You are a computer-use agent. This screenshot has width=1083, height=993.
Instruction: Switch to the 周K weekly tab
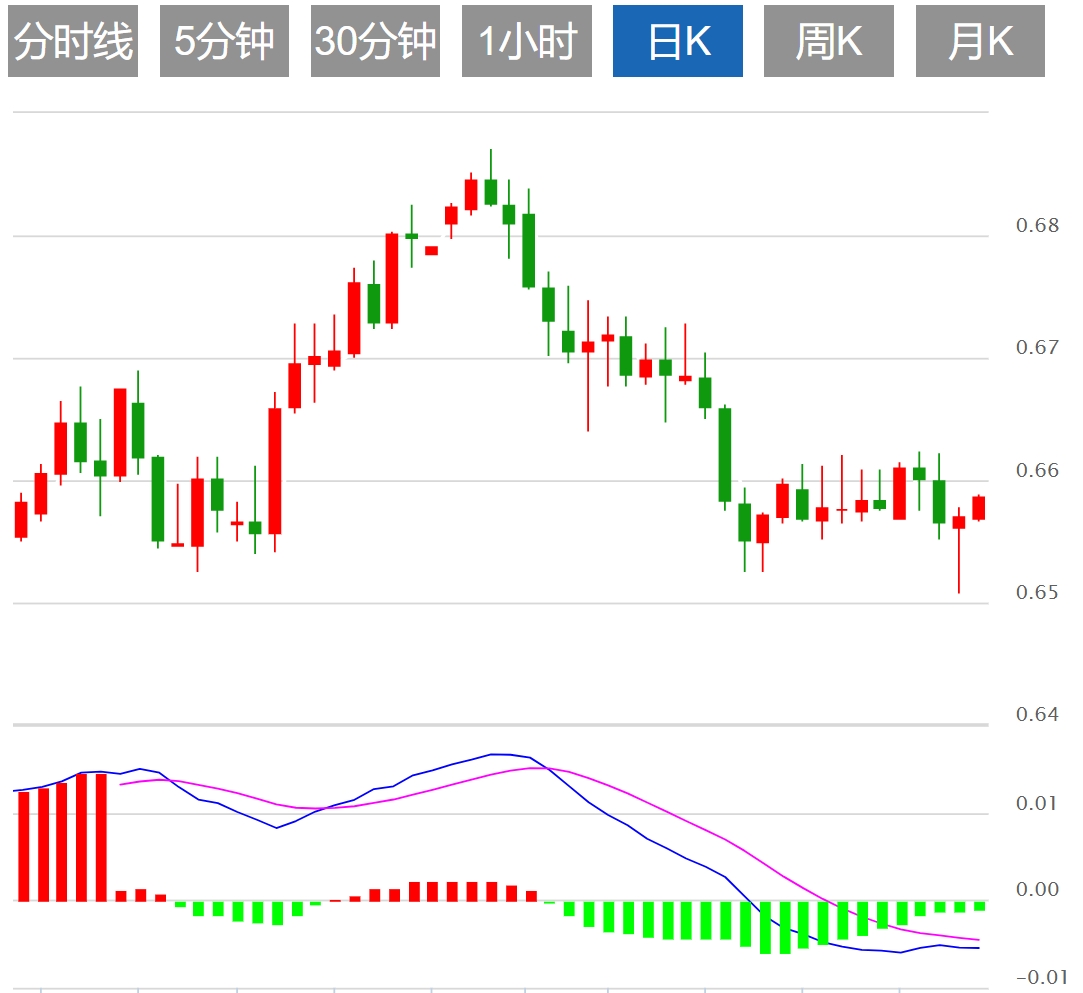[x=829, y=41]
